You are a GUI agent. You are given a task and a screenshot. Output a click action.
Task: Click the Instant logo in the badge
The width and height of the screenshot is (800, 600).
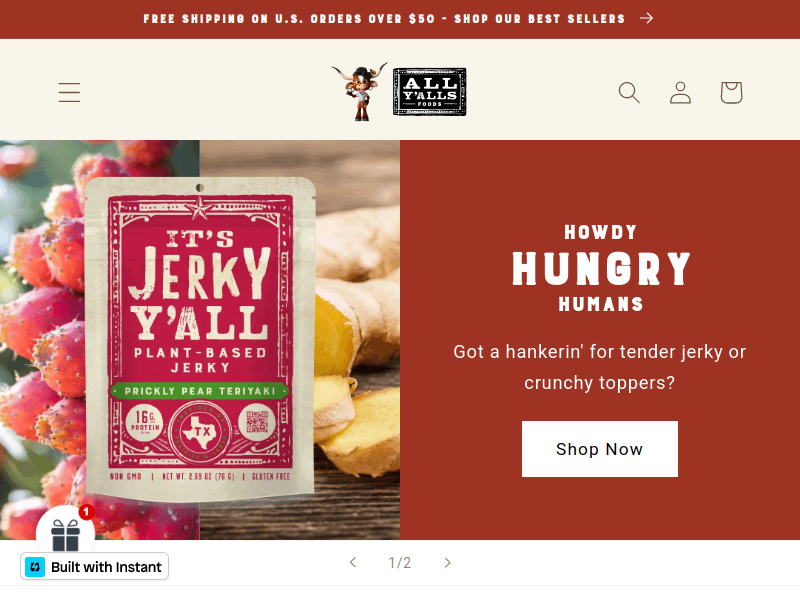(35, 567)
